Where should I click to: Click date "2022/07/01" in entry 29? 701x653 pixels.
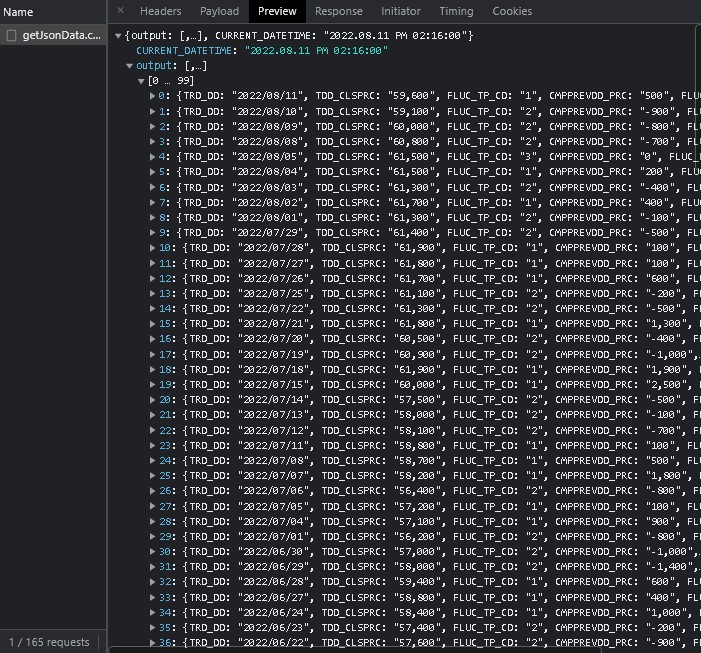pos(273,536)
